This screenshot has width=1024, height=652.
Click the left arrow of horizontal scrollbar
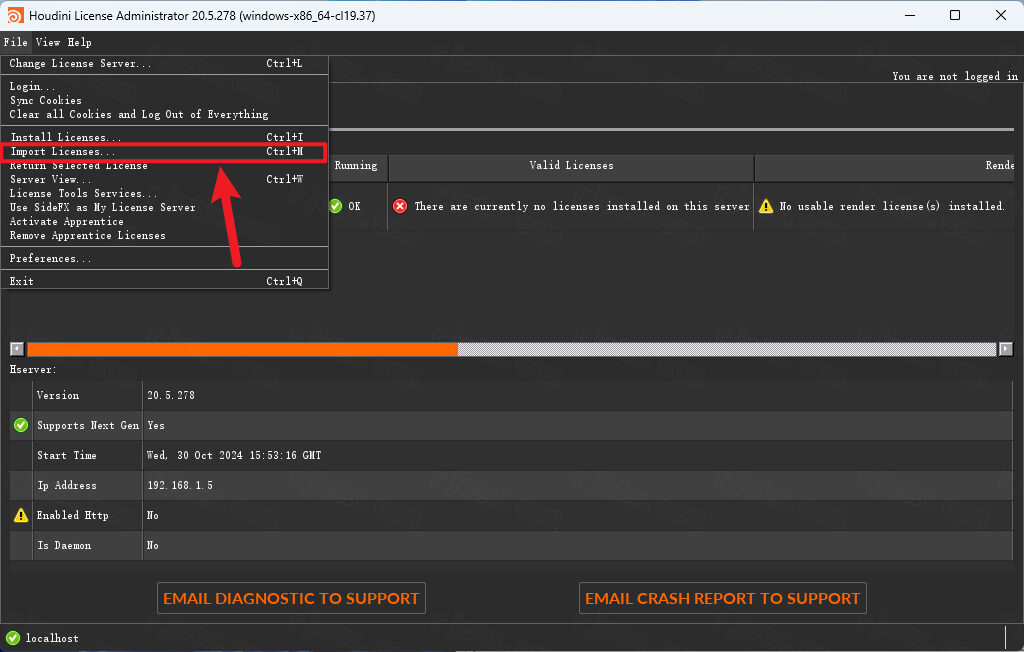17,349
